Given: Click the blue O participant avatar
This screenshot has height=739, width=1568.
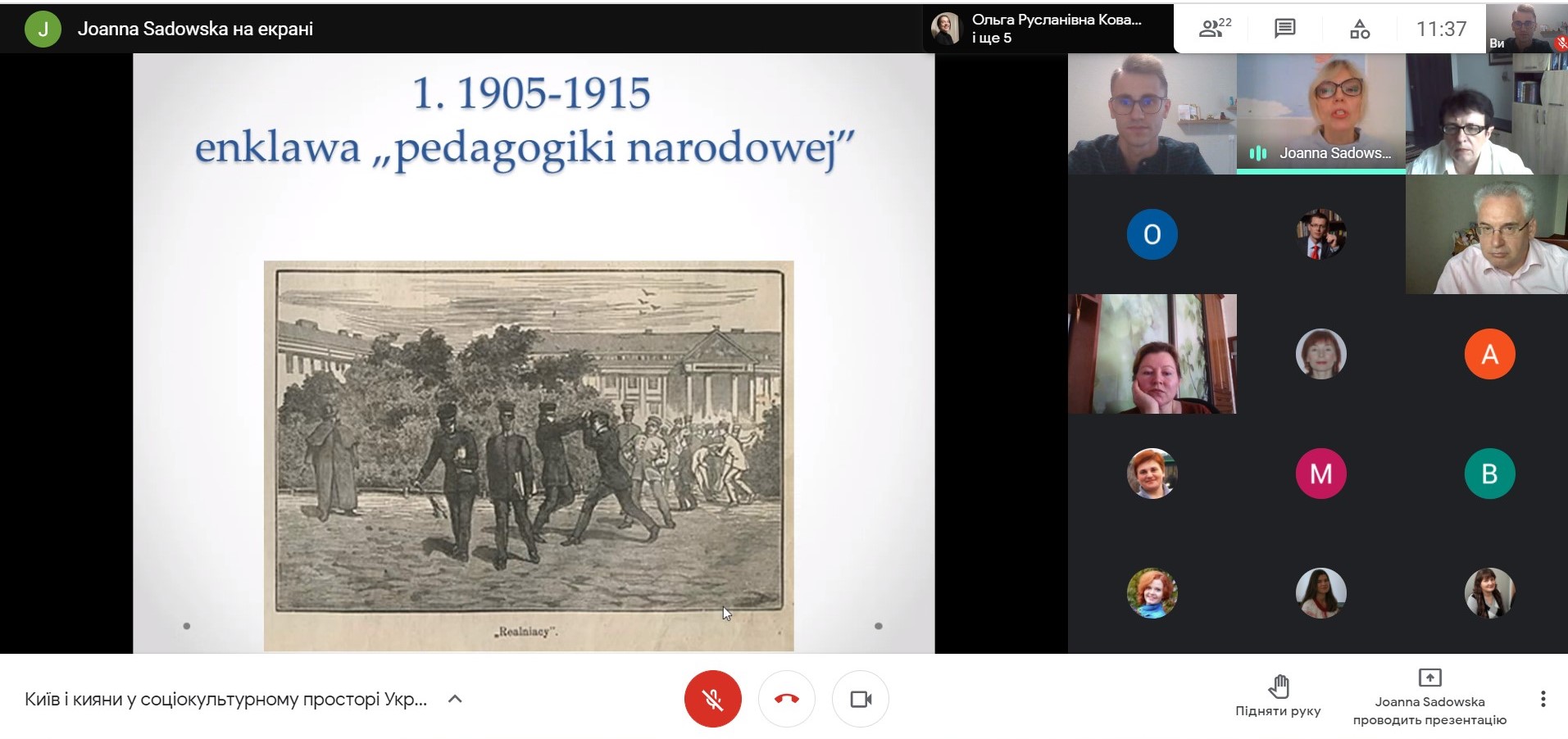Looking at the screenshot, I should [x=1152, y=234].
